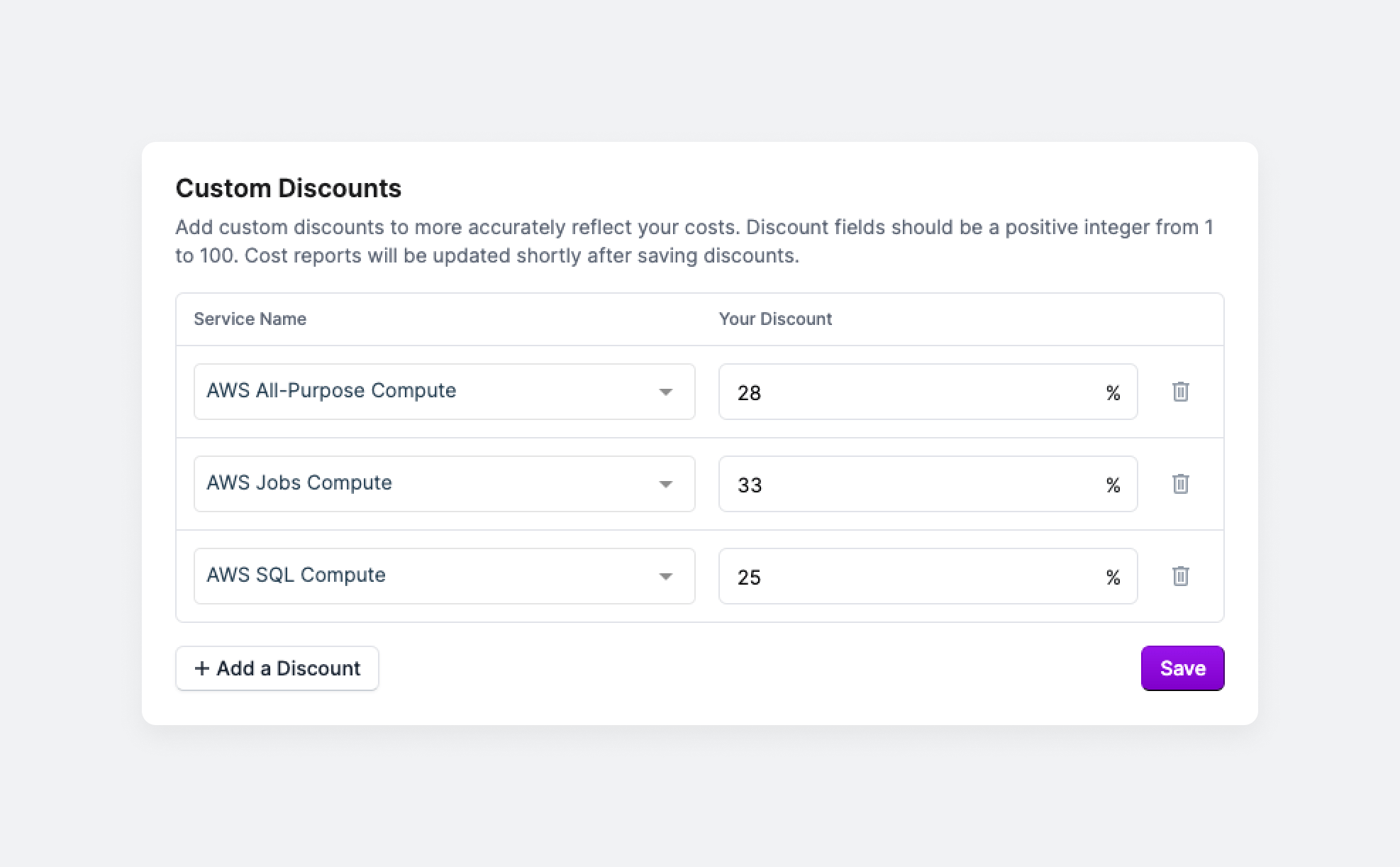This screenshot has height=867, width=1400.
Task: Click the Service Name column header
Action: click(x=250, y=319)
